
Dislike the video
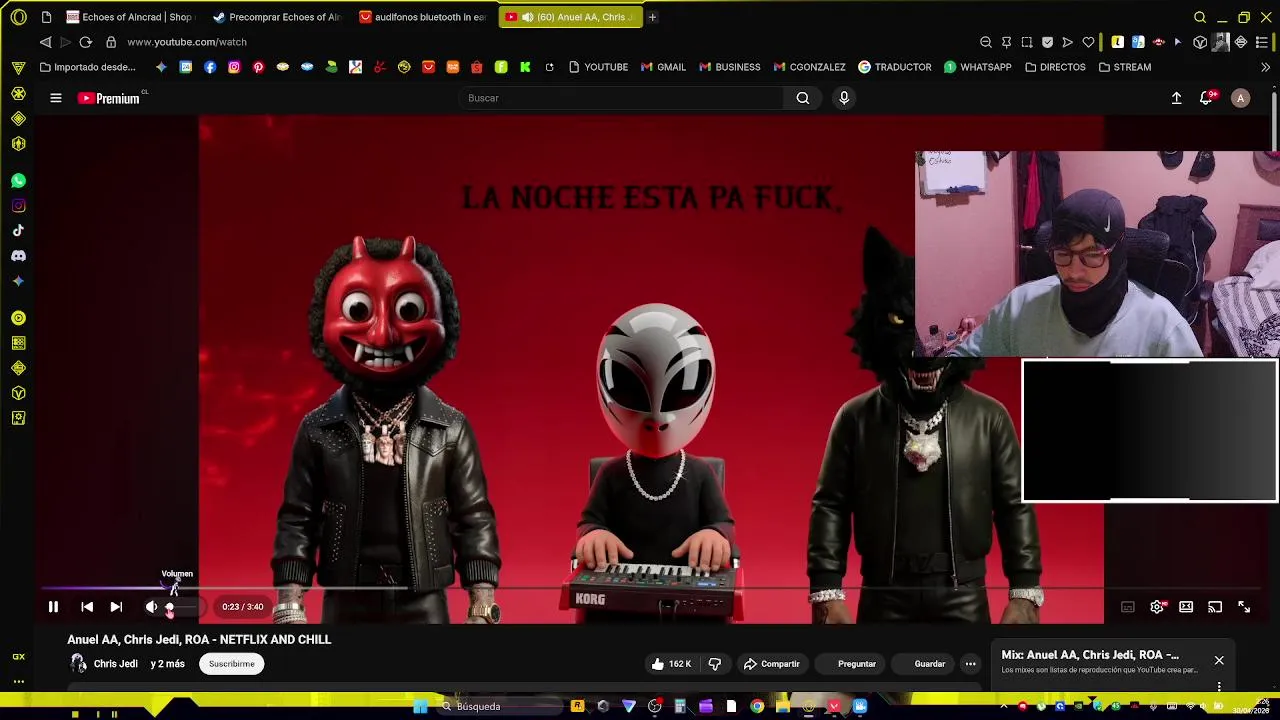coord(715,664)
